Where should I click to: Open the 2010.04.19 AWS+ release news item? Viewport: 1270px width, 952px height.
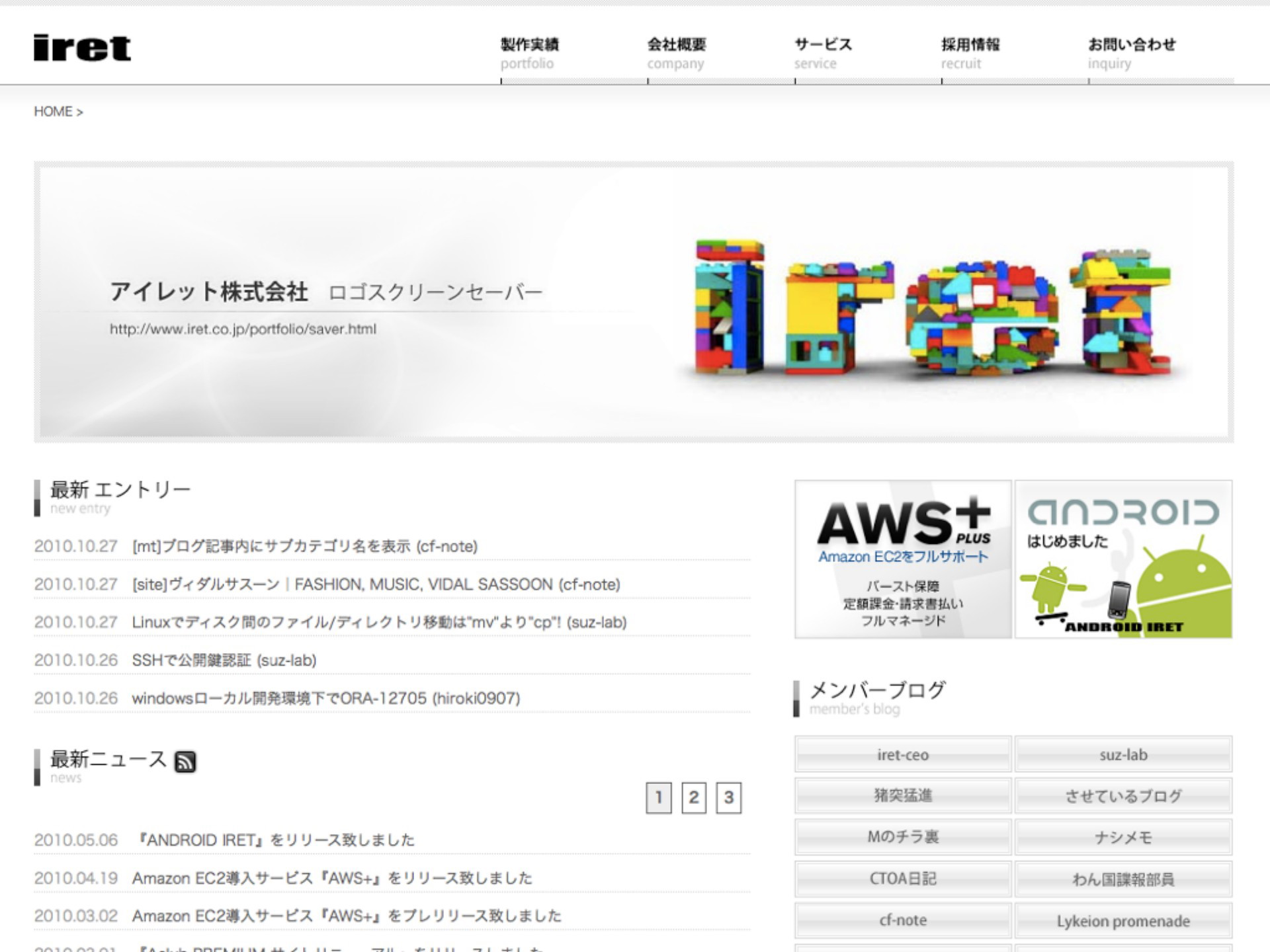tap(332, 878)
